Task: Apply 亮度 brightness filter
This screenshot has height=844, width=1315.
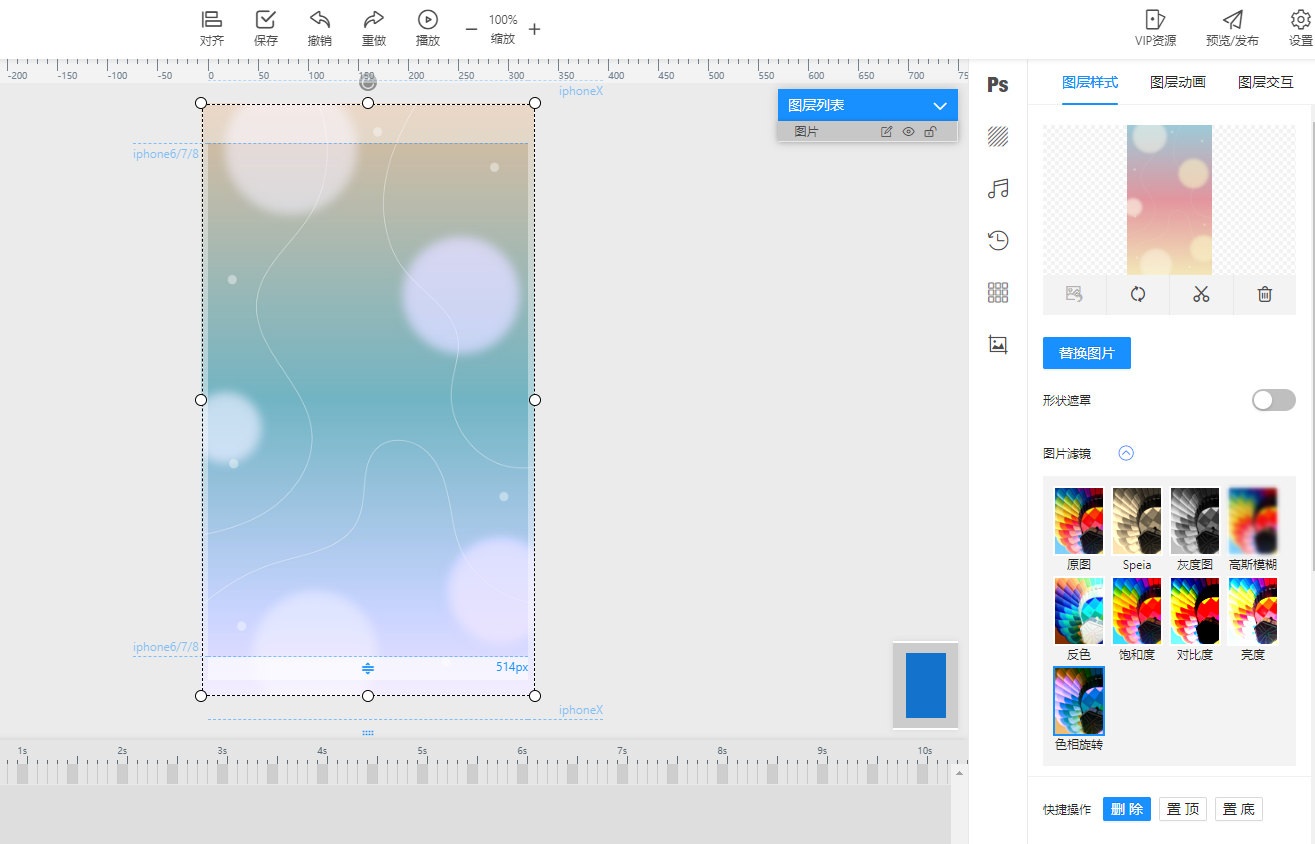Action: click(1253, 611)
